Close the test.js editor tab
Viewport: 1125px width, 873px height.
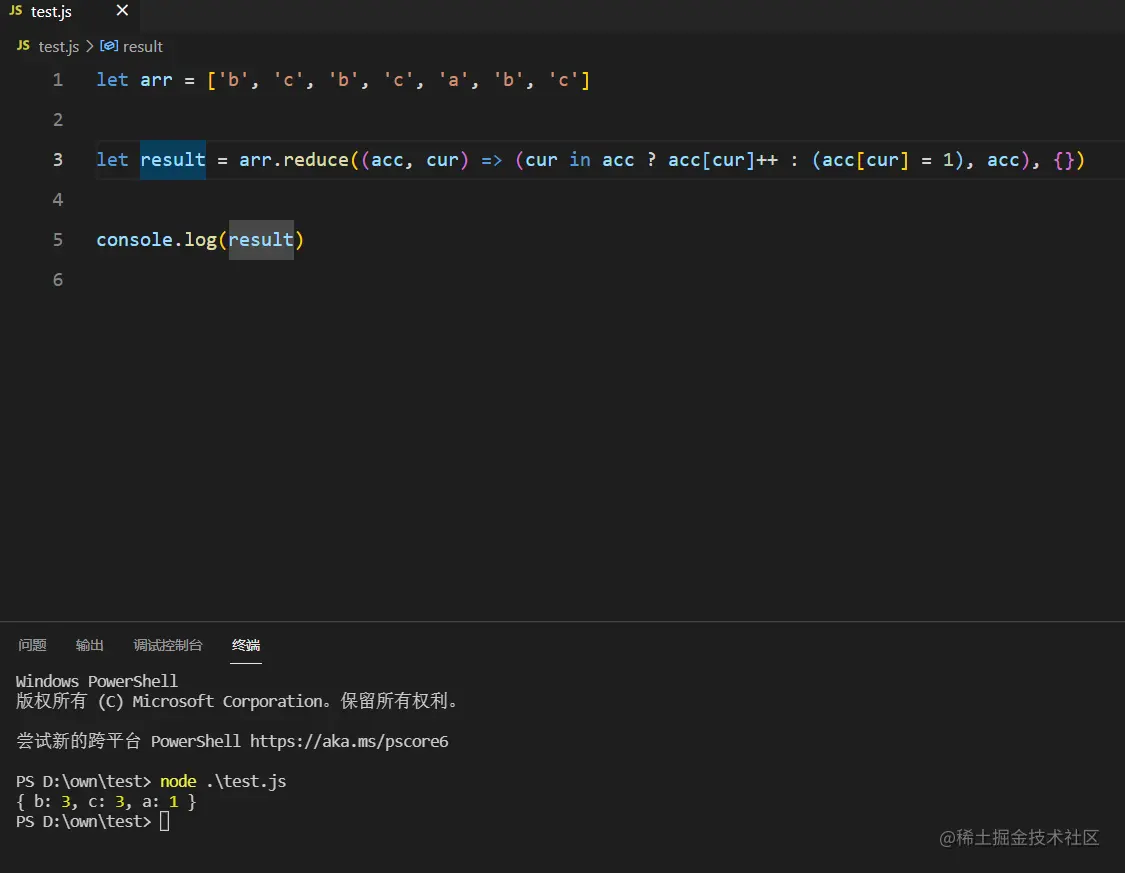121,12
